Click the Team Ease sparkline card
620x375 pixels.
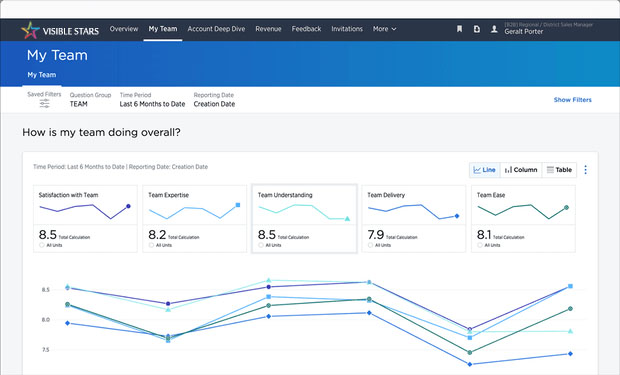point(523,218)
